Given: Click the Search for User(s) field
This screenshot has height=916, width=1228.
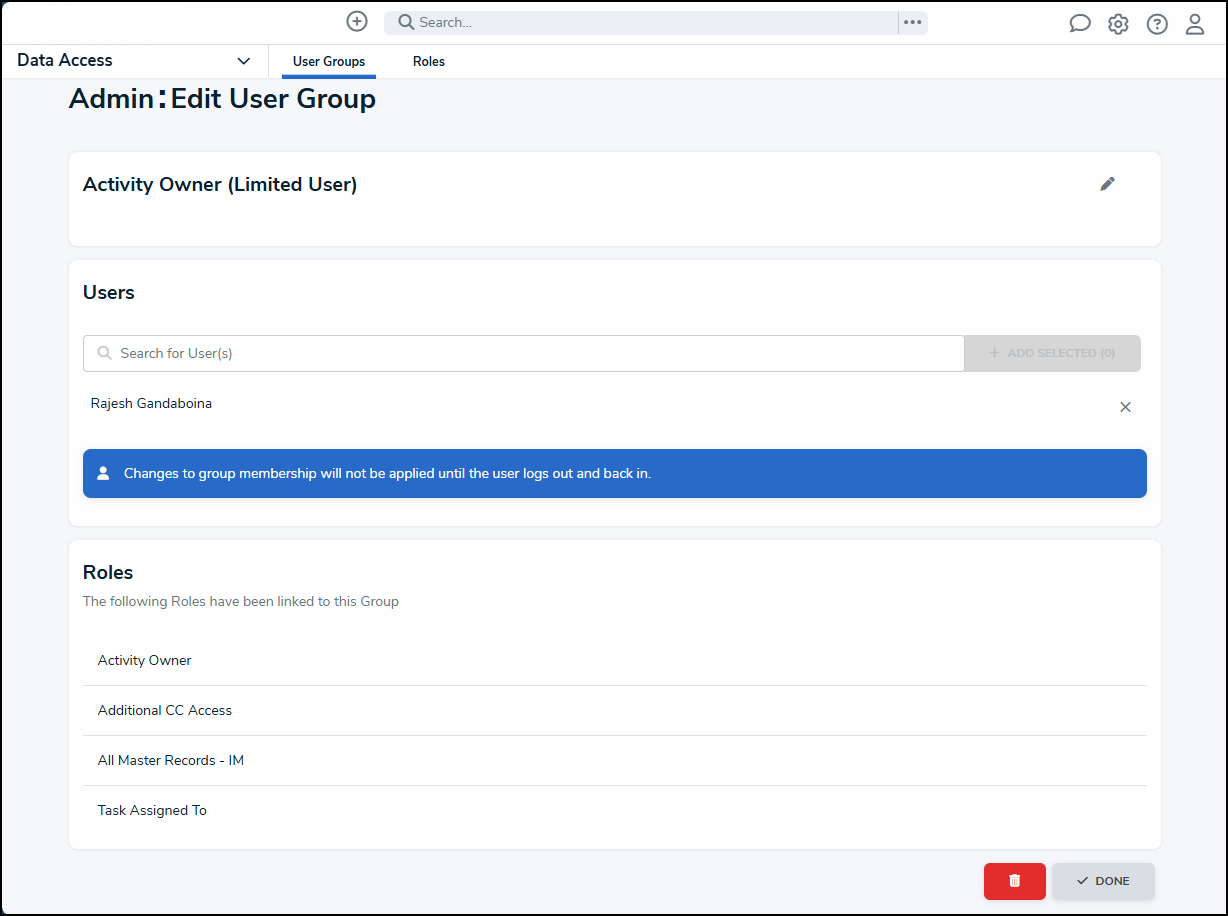Looking at the screenshot, I should [x=524, y=353].
